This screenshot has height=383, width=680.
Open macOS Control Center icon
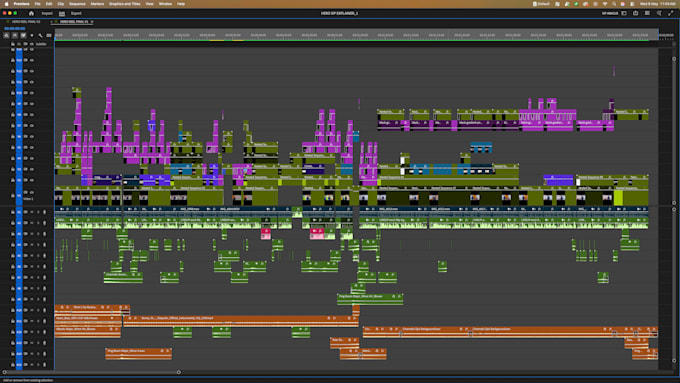click(x=632, y=4)
